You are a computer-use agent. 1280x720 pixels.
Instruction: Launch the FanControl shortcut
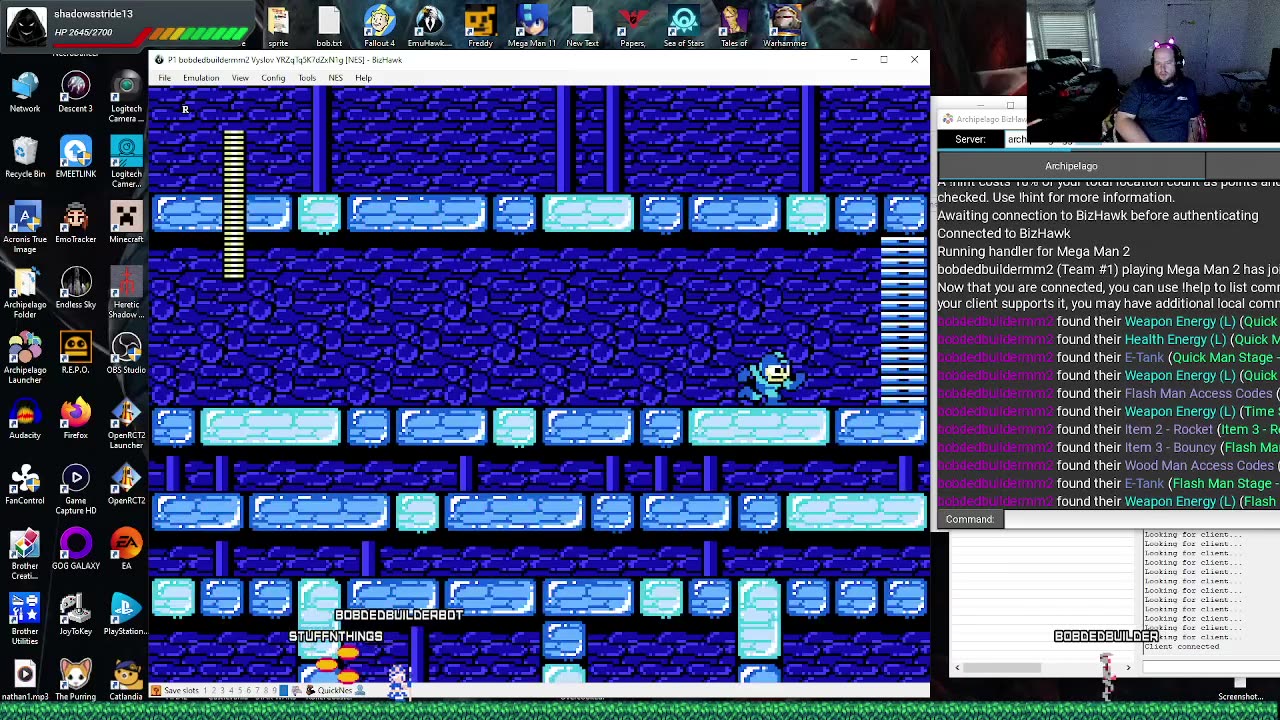point(25,485)
